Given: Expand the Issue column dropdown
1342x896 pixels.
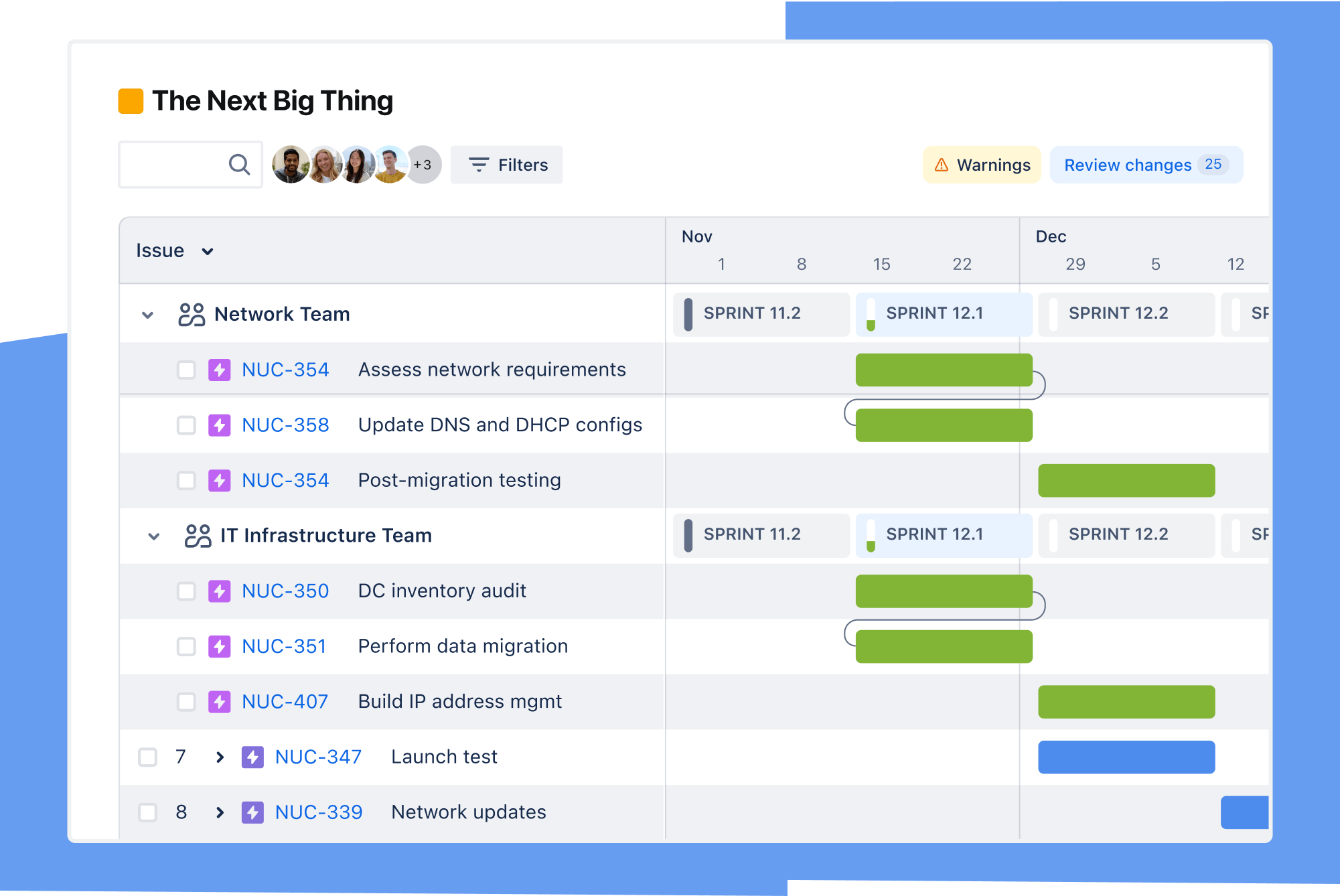Looking at the screenshot, I should click(210, 251).
